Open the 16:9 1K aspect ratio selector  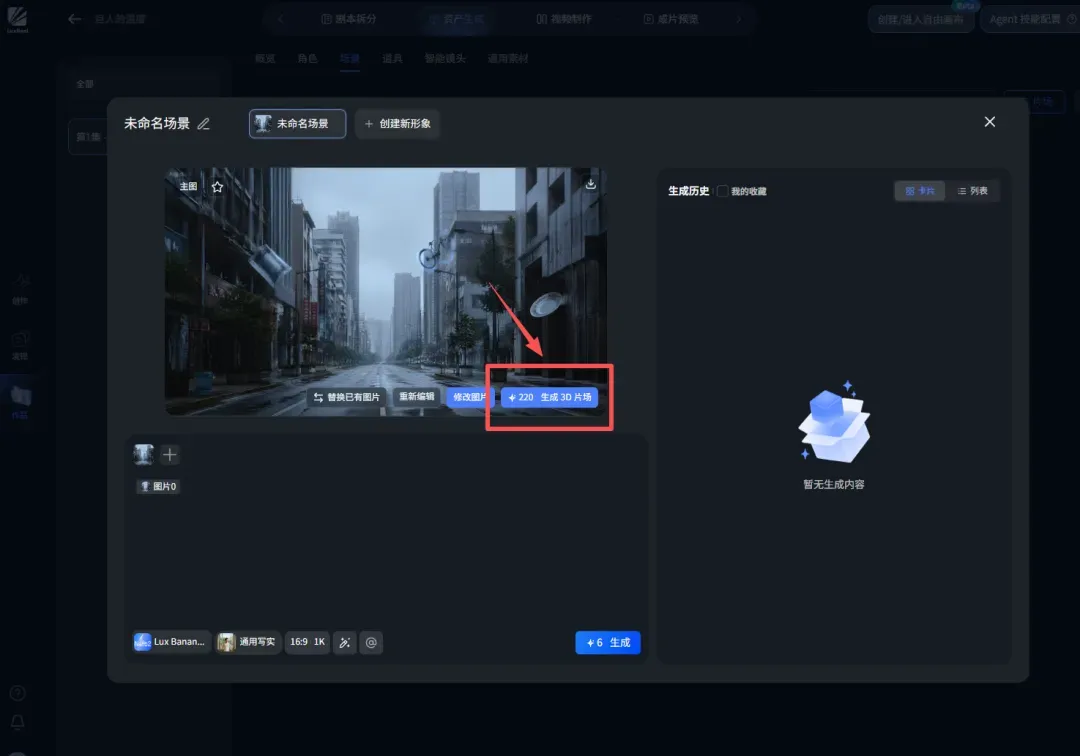click(x=307, y=642)
